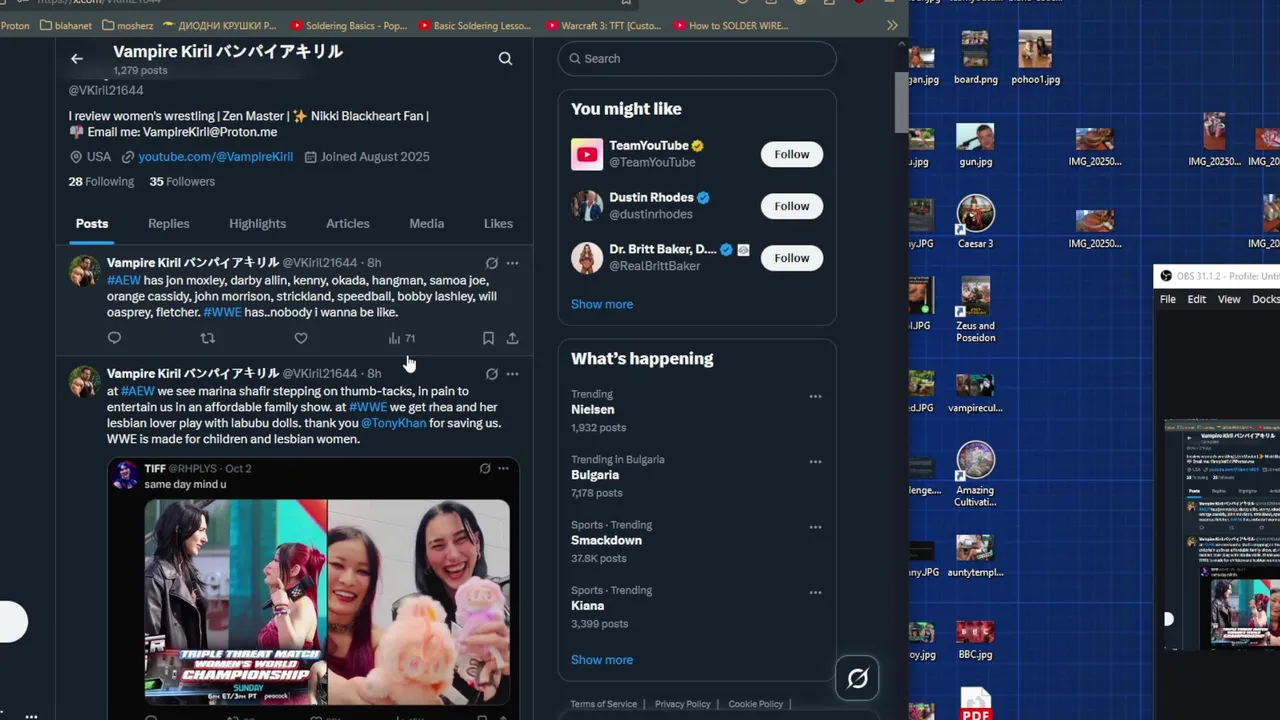Click the back arrow next to Vampire Kiril
1280x720 pixels.
click(x=77, y=59)
